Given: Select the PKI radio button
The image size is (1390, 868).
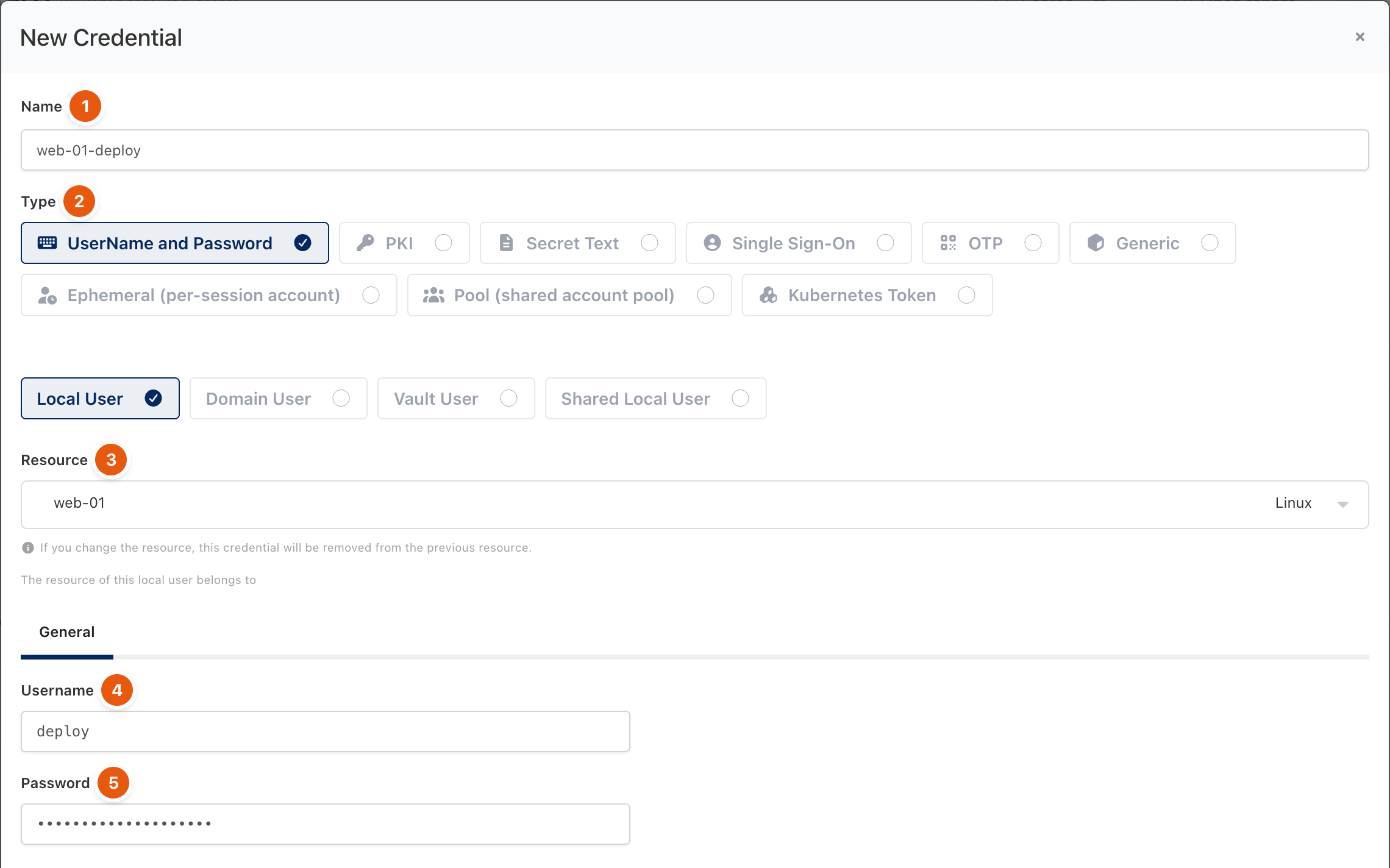Looking at the screenshot, I should click(x=444, y=243).
